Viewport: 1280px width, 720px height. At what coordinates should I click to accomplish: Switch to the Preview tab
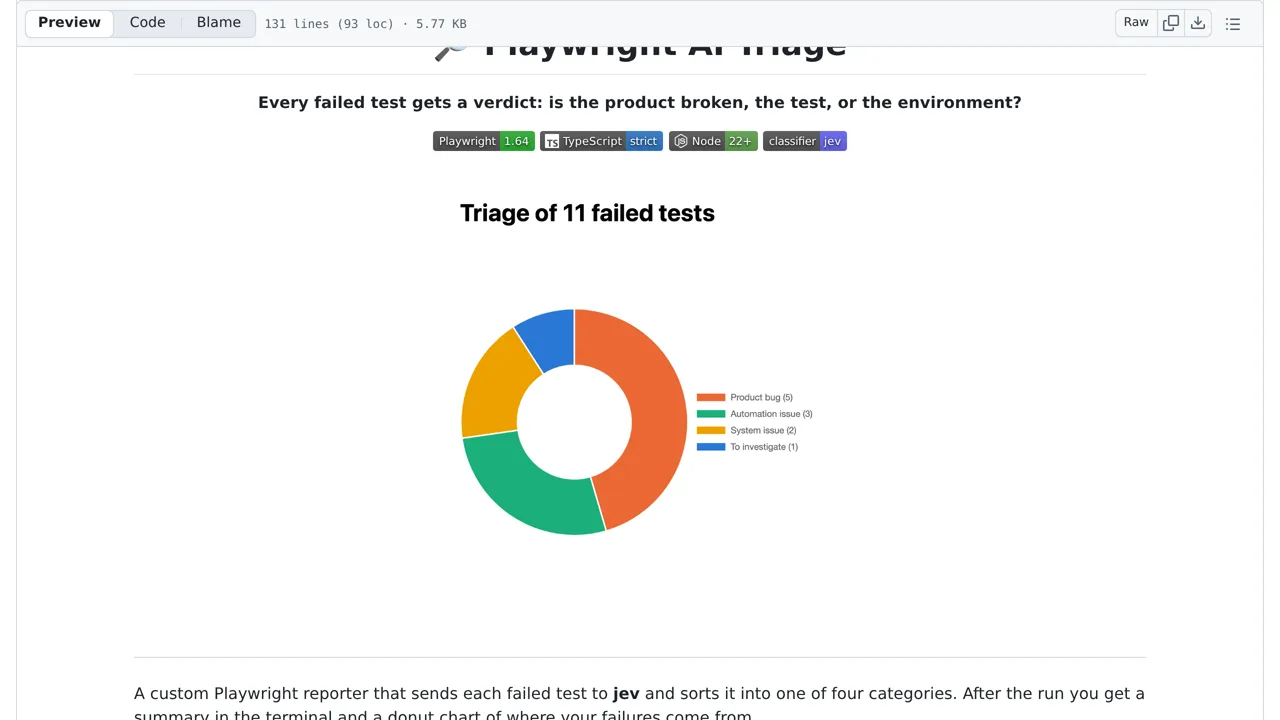69,23
